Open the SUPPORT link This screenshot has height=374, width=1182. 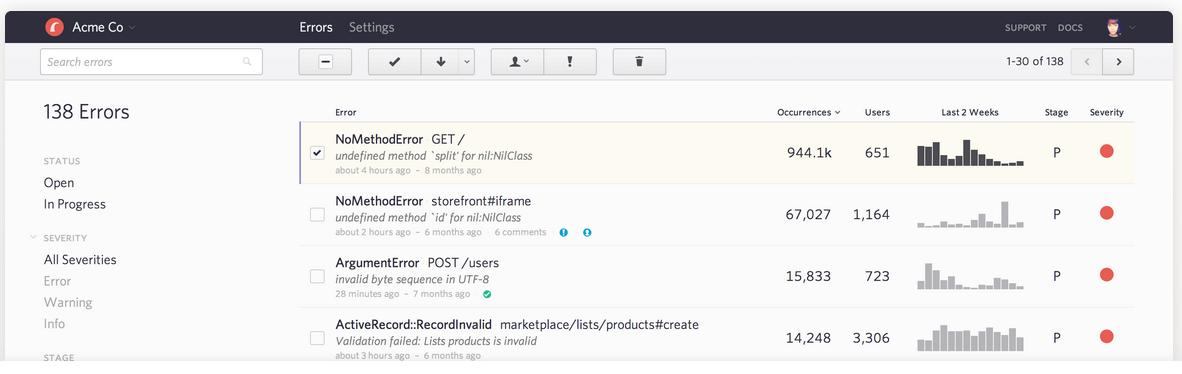click(1025, 28)
